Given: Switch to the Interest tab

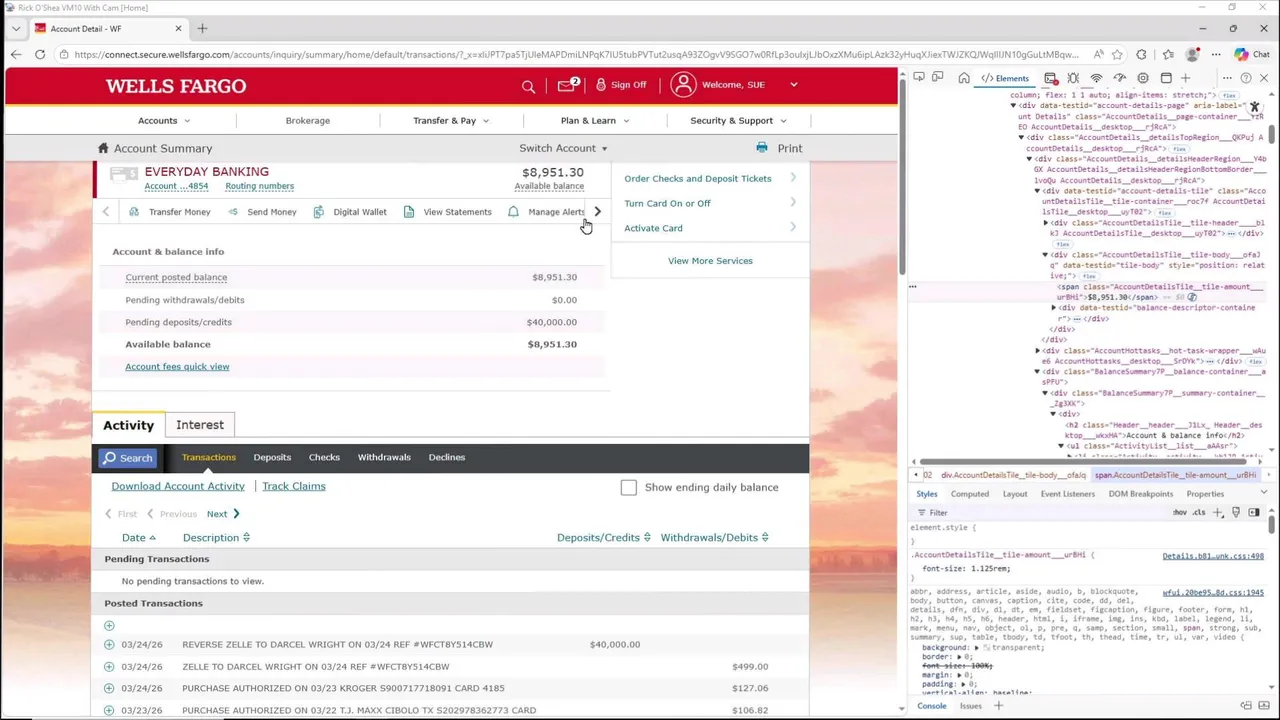Looking at the screenshot, I should pos(200,425).
